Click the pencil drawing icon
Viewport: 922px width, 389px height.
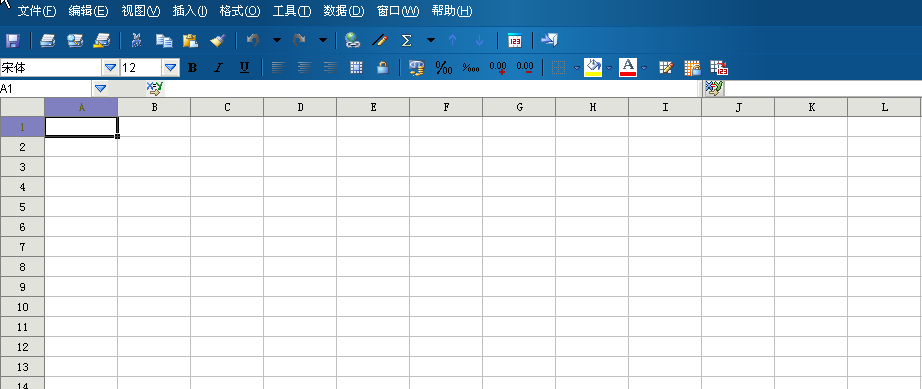coord(380,41)
